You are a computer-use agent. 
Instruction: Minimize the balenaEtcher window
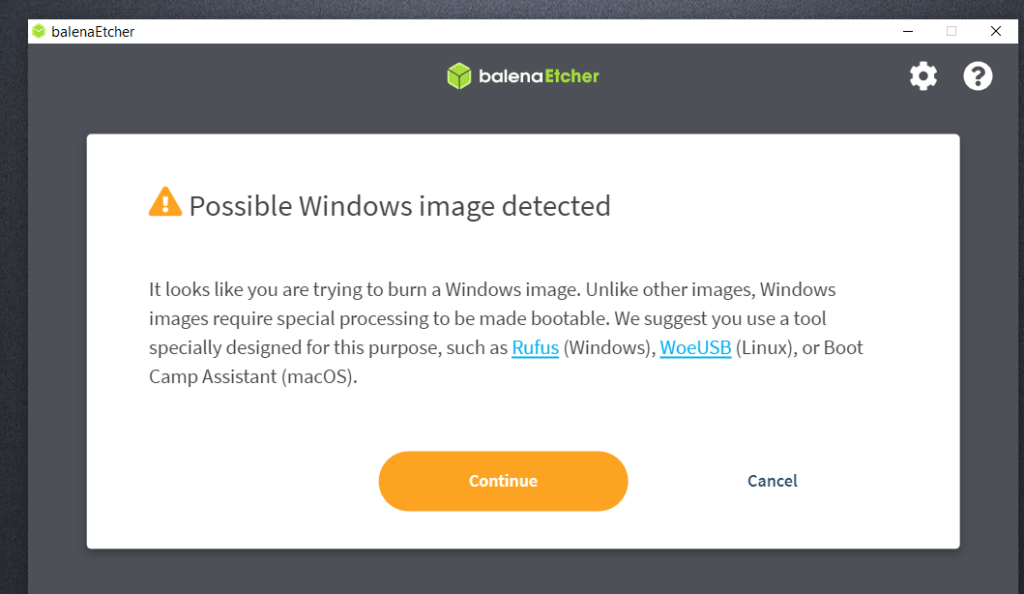[908, 31]
